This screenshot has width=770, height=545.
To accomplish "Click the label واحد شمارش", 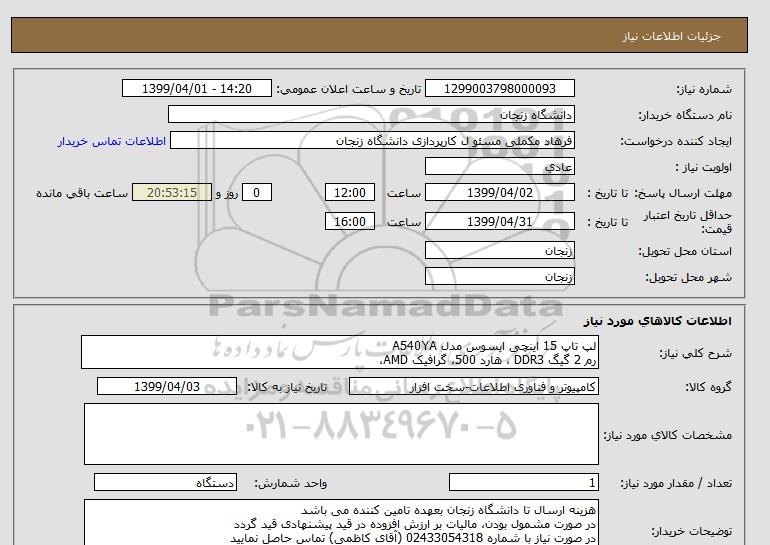I will click(291, 484).
